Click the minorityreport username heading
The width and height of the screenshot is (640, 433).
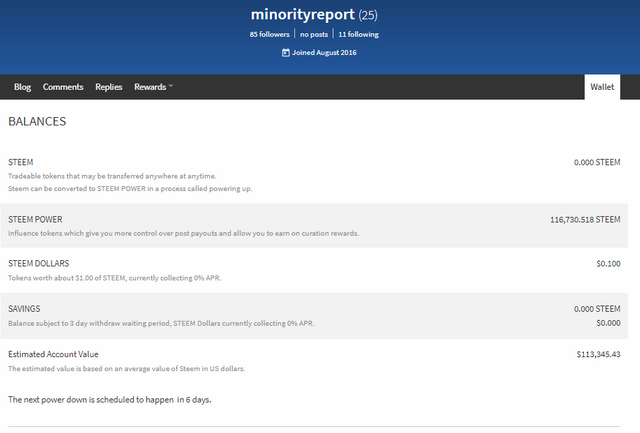coord(303,14)
